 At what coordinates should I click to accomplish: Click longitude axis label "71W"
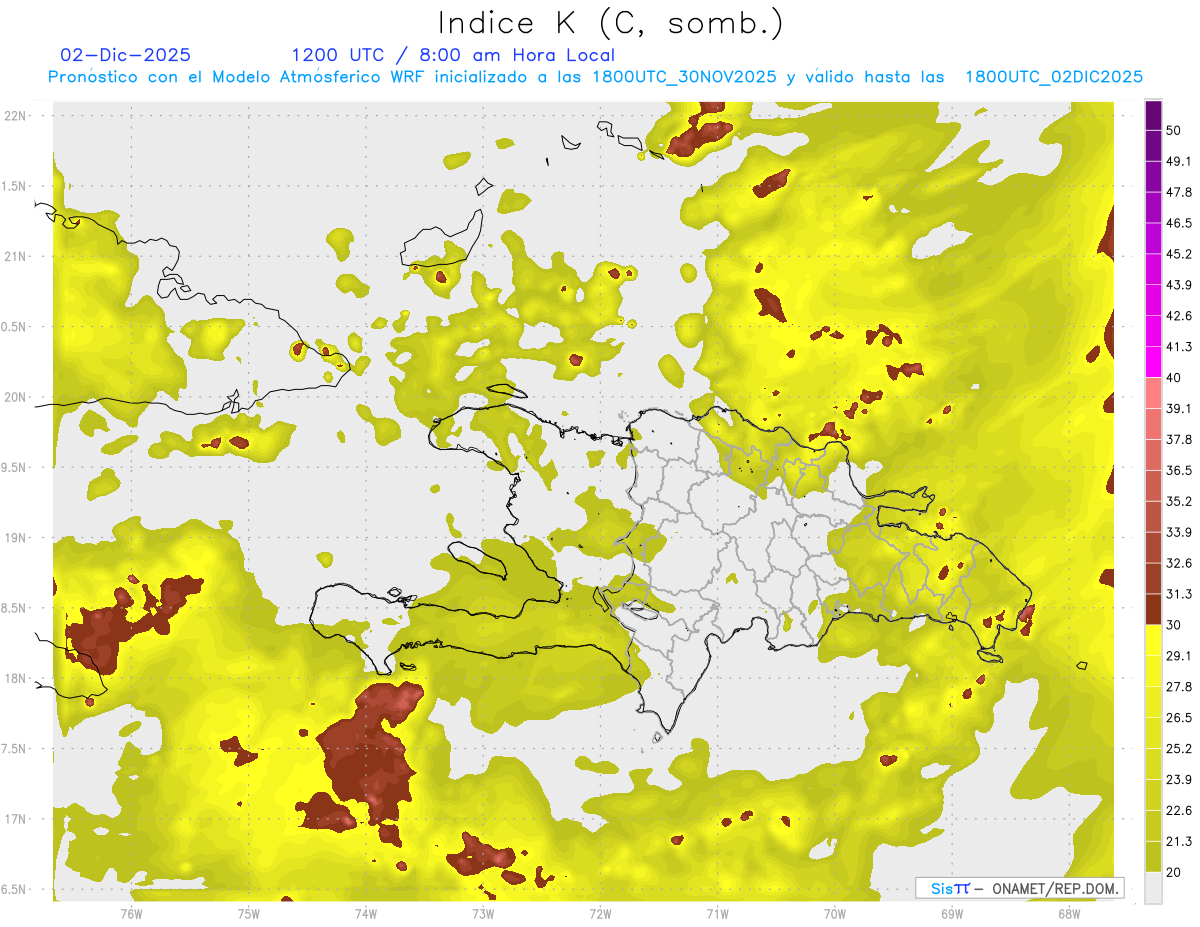click(x=717, y=913)
